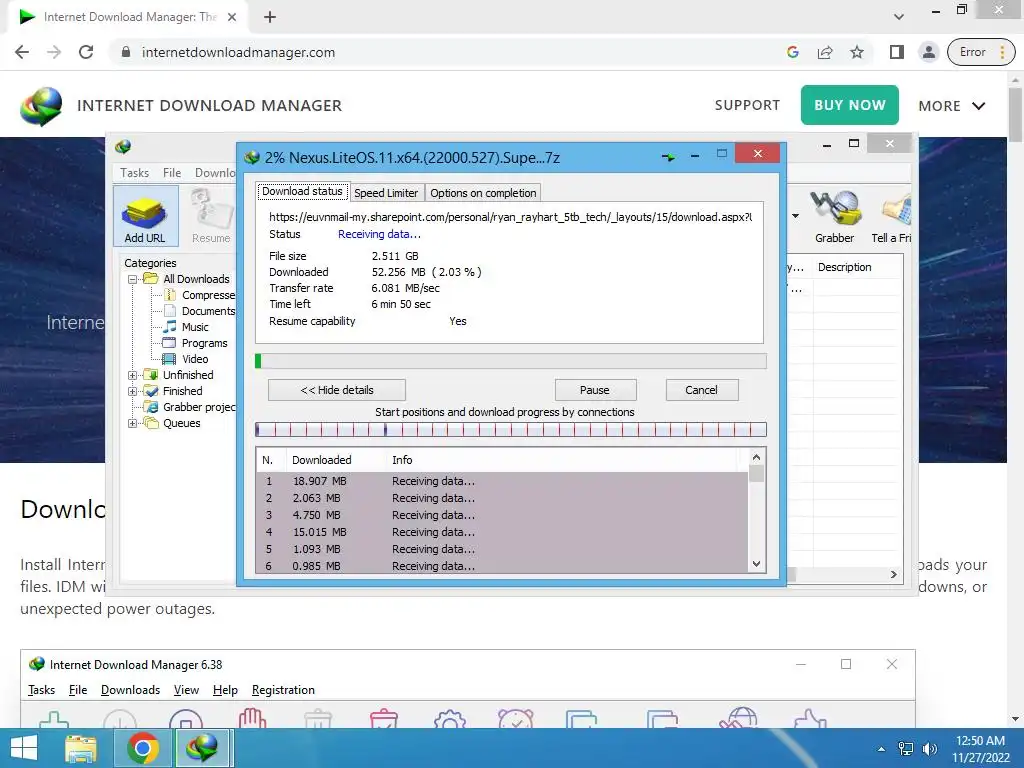Image resolution: width=1024 pixels, height=768 pixels.
Task: Select the Documents category folder
Action: click(199, 311)
